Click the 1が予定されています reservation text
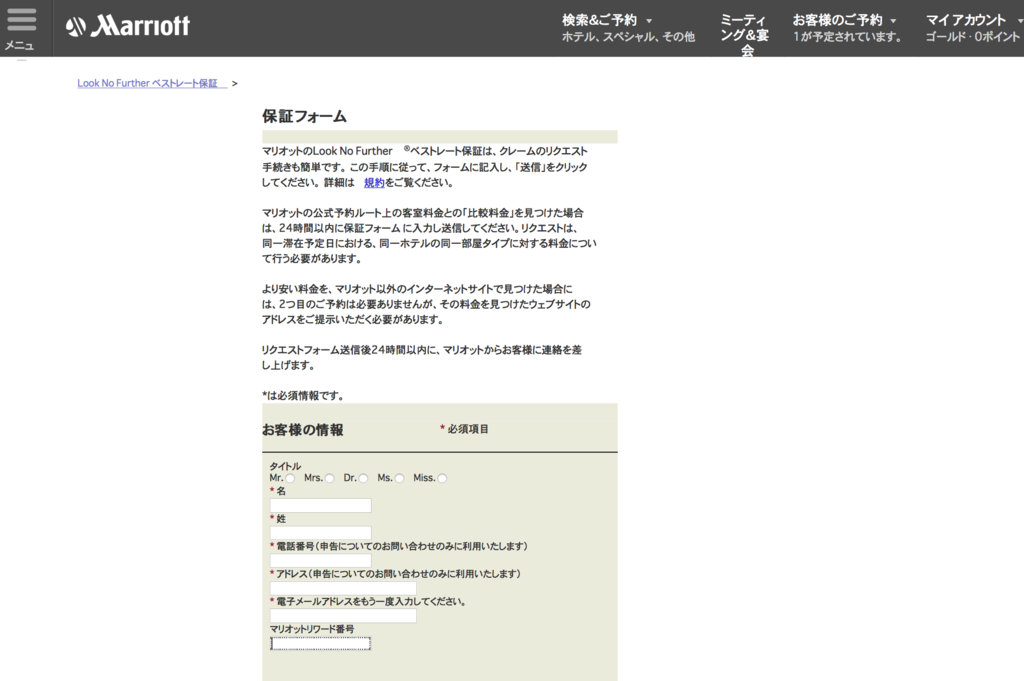The width and height of the screenshot is (1024, 681). (x=847, y=37)
